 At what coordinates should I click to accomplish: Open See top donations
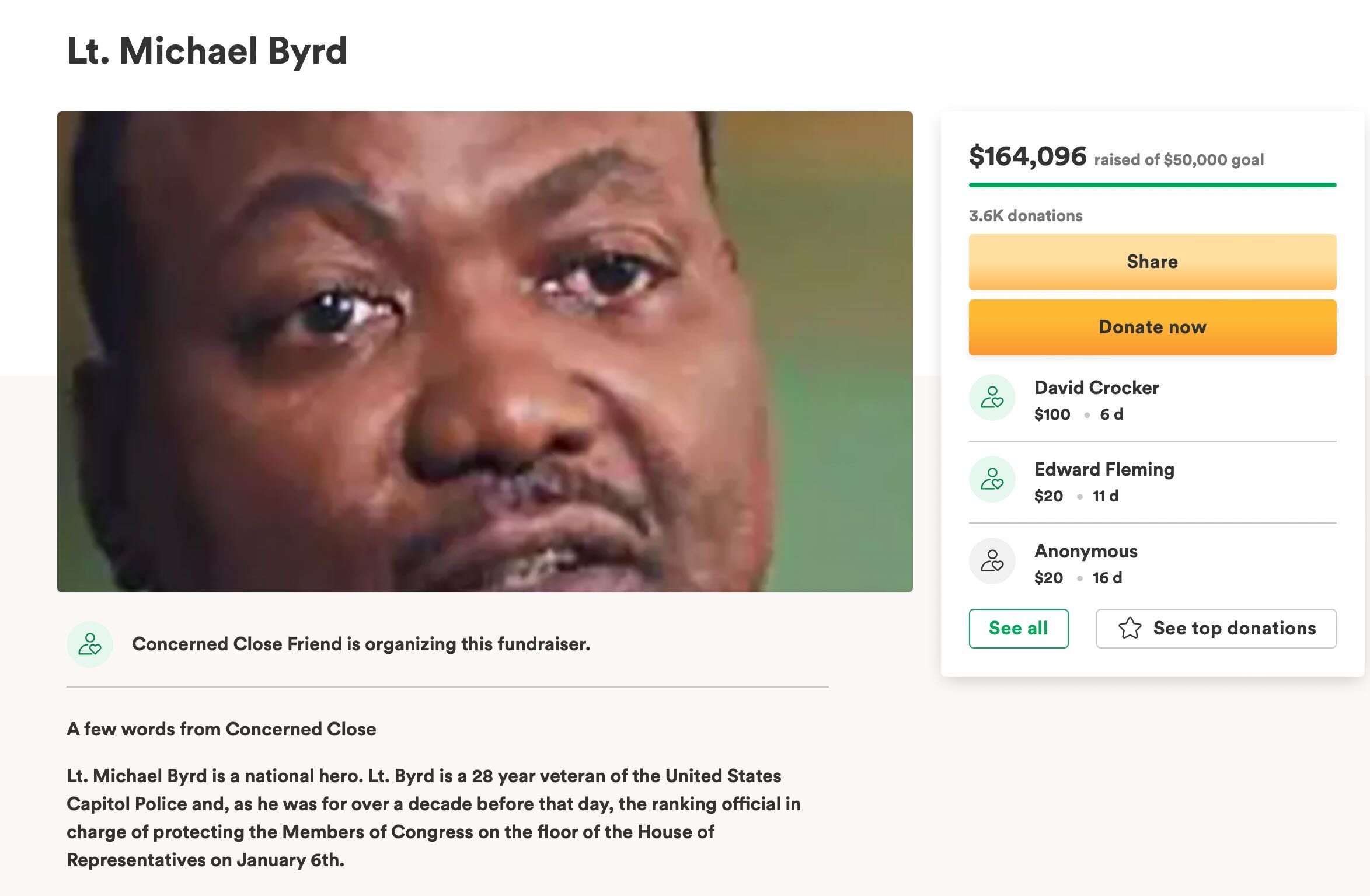click(1216, 628)
